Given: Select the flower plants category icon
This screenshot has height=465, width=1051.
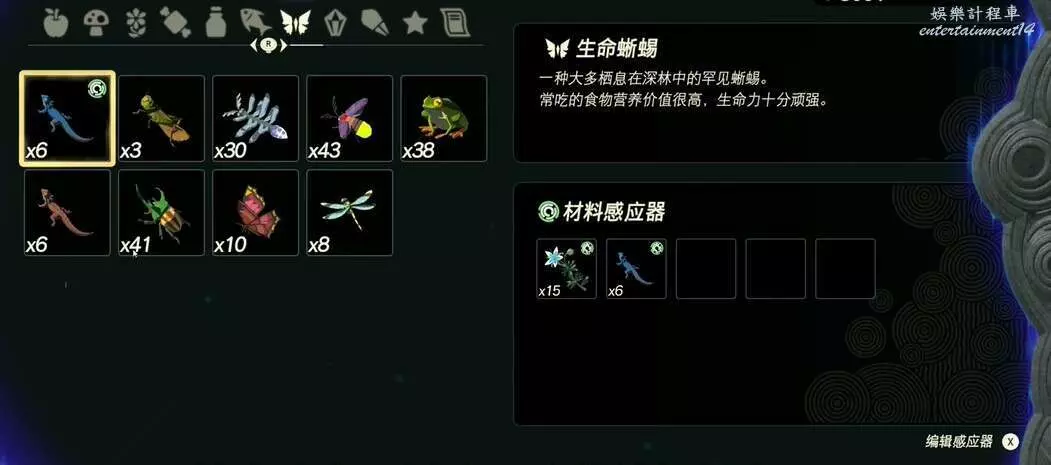Looking at the screenshot, I should [x=136, y=23].
